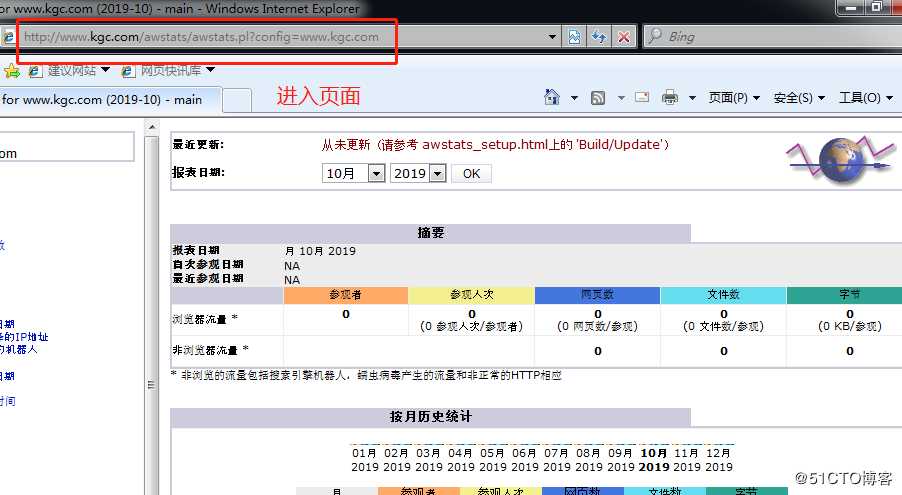Click 10月 2019 bold month in history
This screenshot has height=495, width=902.
pos(654,460)
